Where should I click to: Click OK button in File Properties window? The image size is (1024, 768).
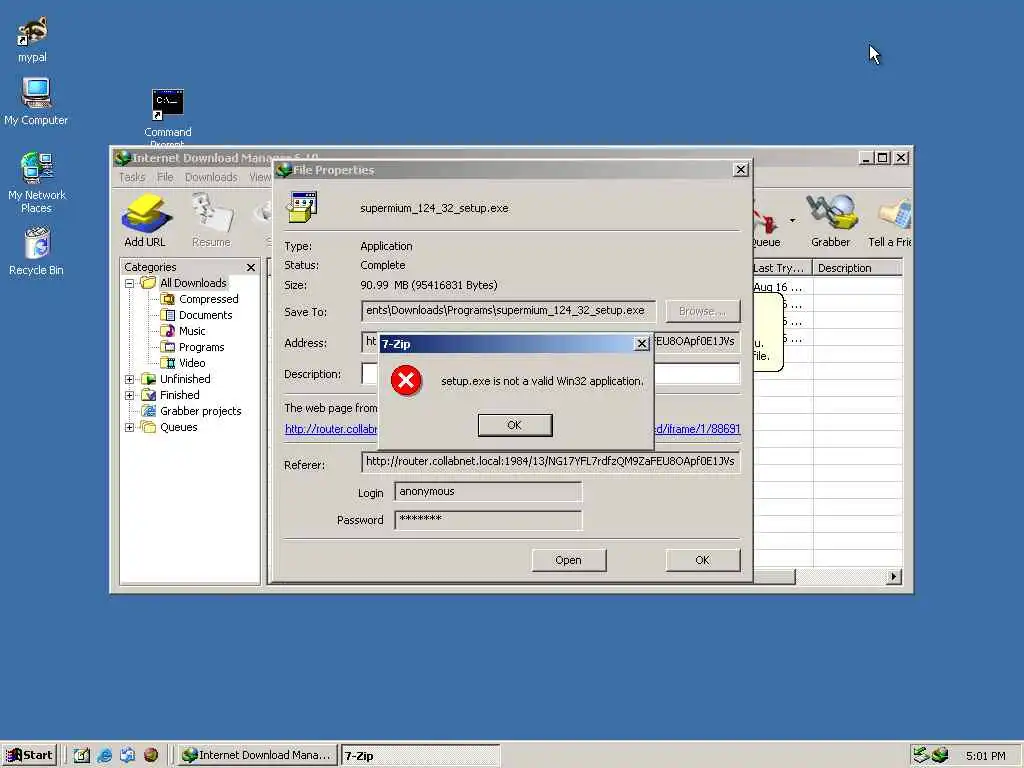(703, 560)
